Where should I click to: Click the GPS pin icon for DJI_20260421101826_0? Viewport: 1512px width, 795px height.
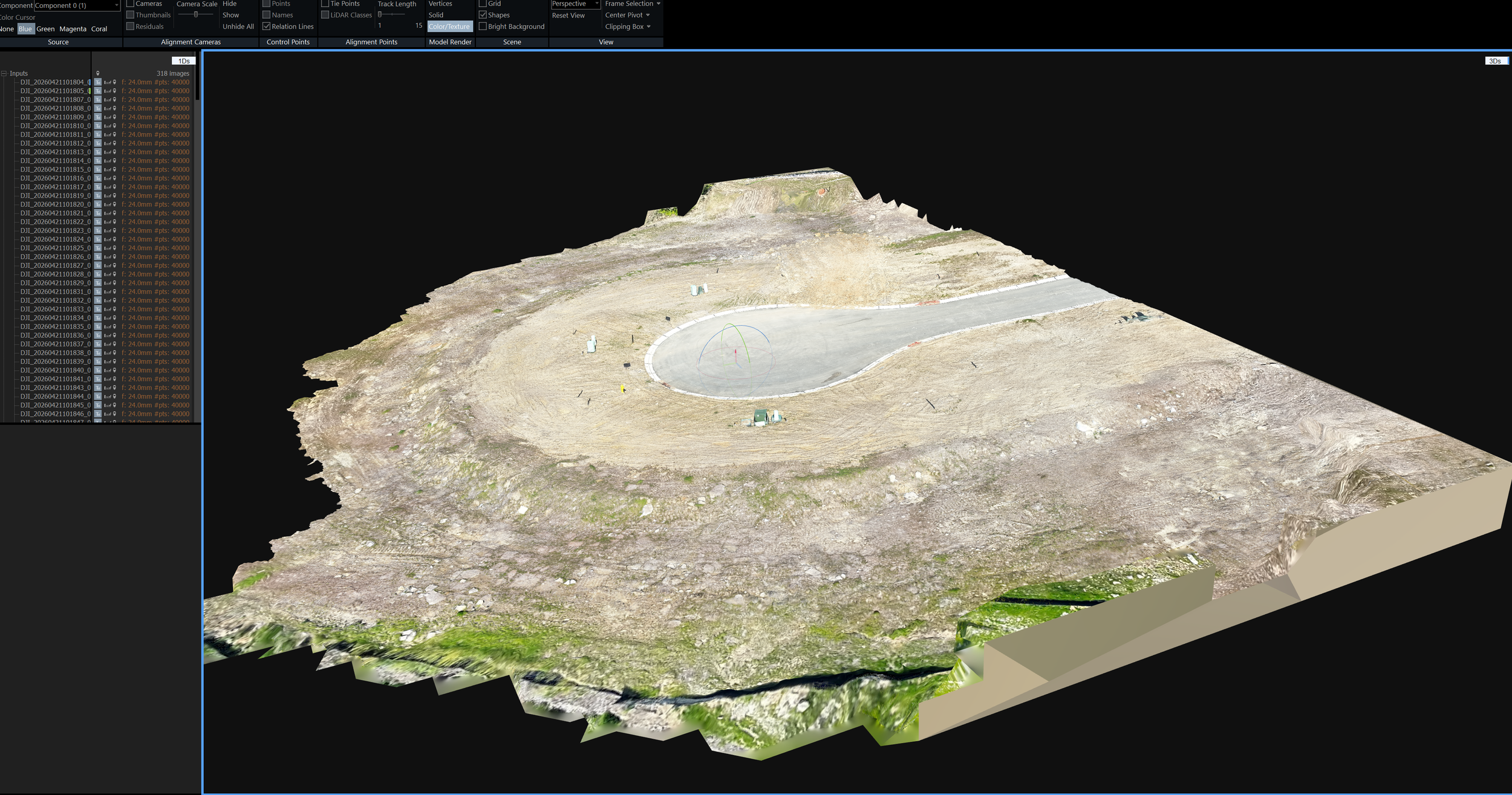(114, 257)
